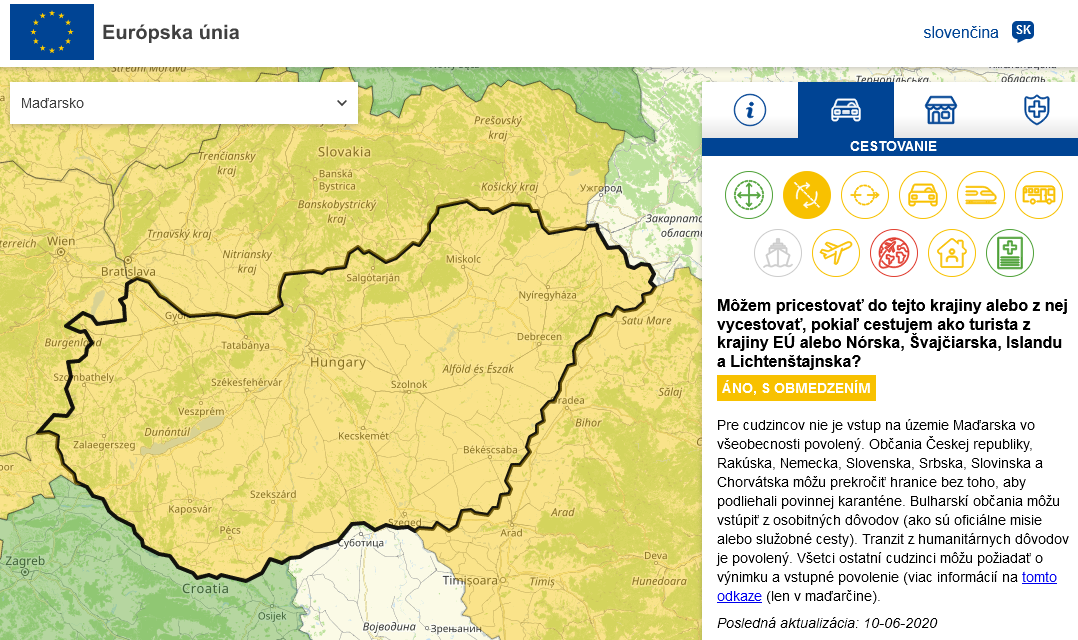Click the European Union flag logo
This screenshot has width=1078, height=640.
52,32
